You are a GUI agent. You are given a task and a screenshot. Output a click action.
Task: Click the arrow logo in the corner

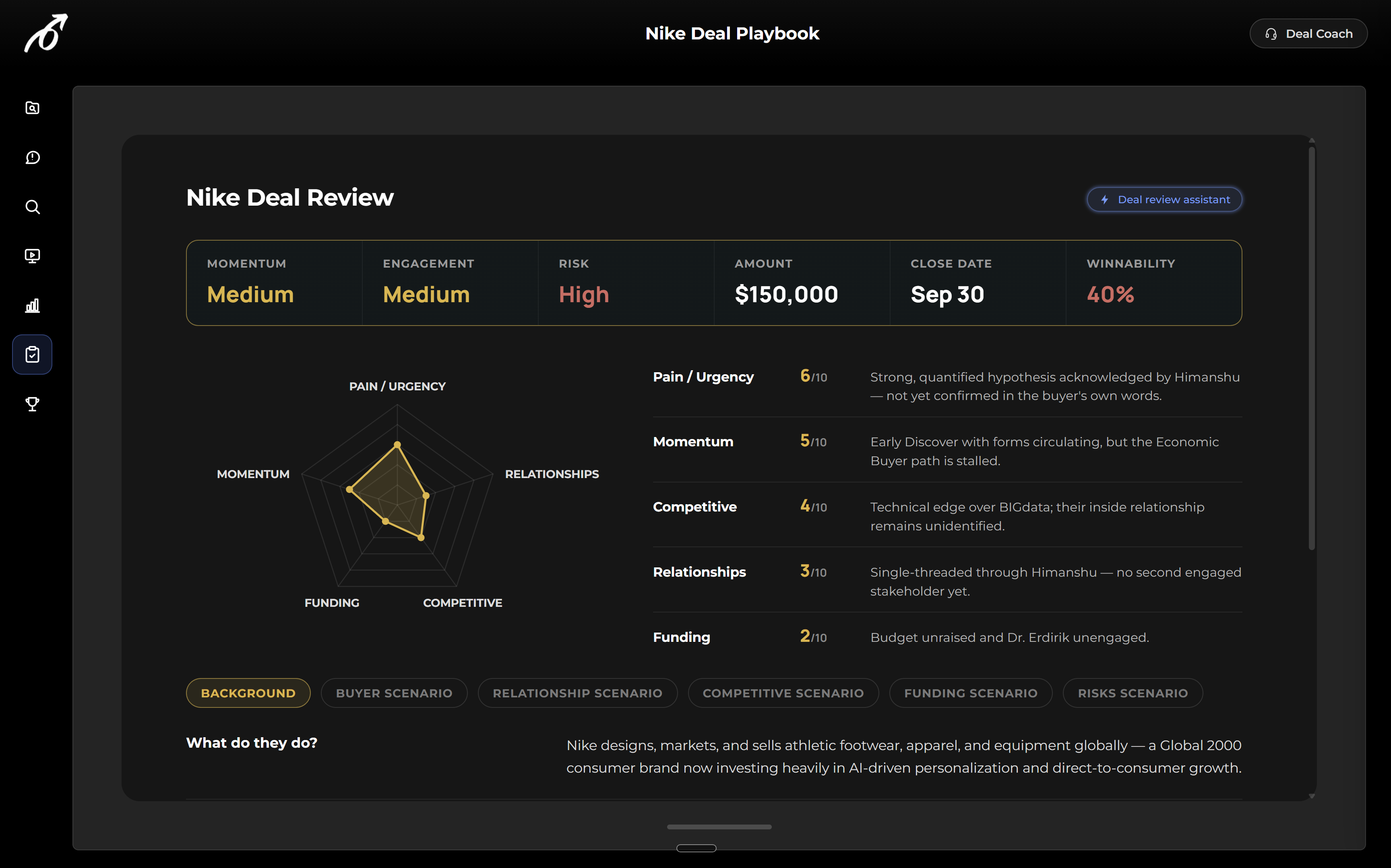point(46,33)
